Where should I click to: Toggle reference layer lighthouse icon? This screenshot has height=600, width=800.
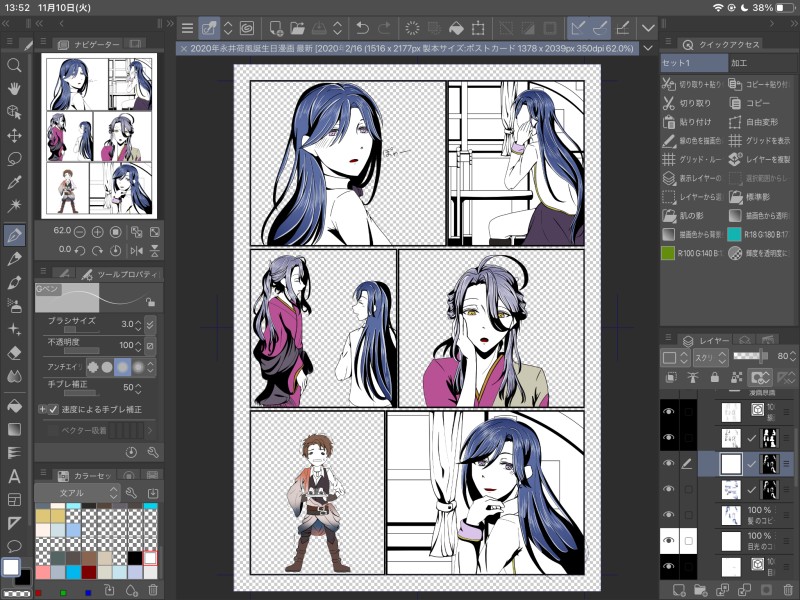[x=692, y=378]
